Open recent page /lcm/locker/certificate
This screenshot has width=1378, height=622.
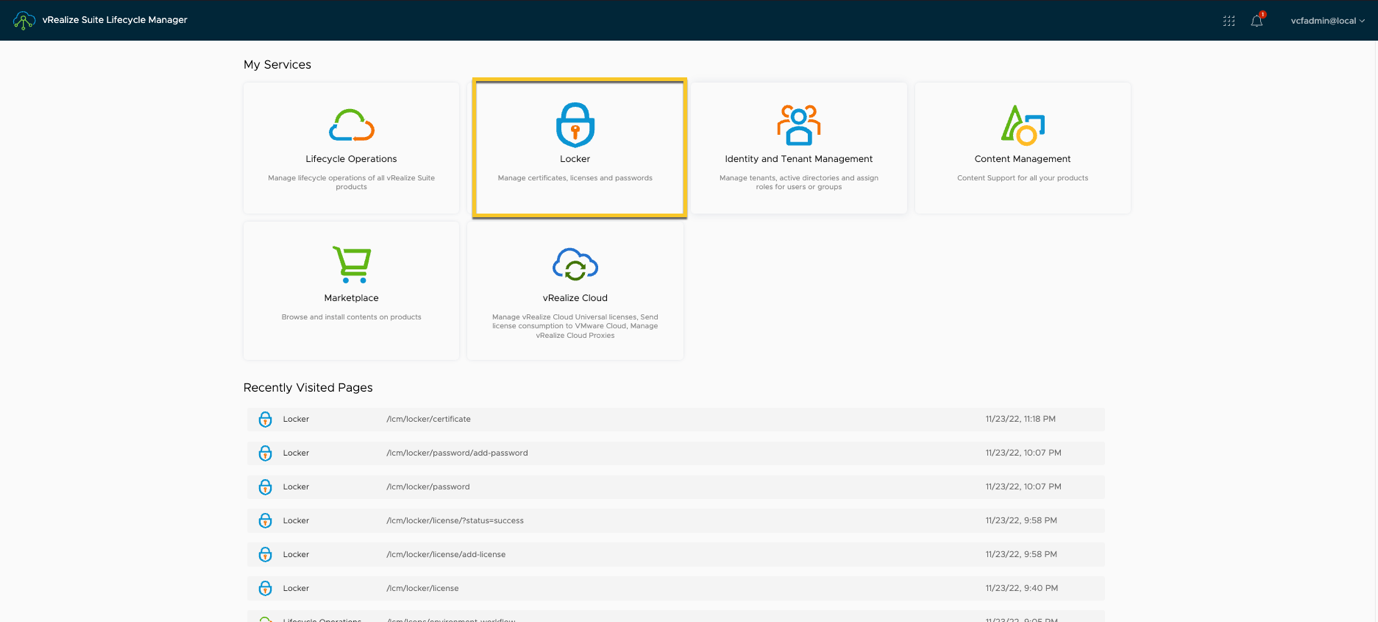pos(428,419)
